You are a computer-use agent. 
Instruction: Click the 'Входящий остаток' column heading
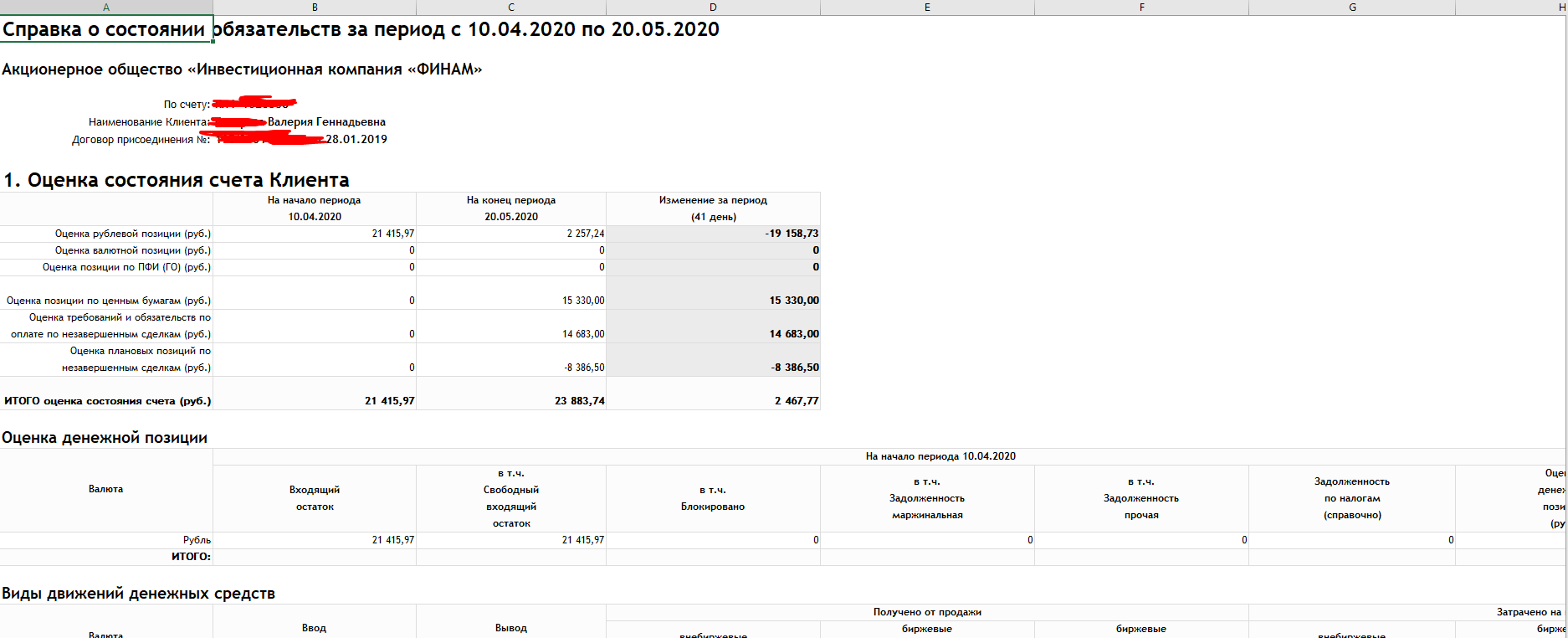[315, 498]
